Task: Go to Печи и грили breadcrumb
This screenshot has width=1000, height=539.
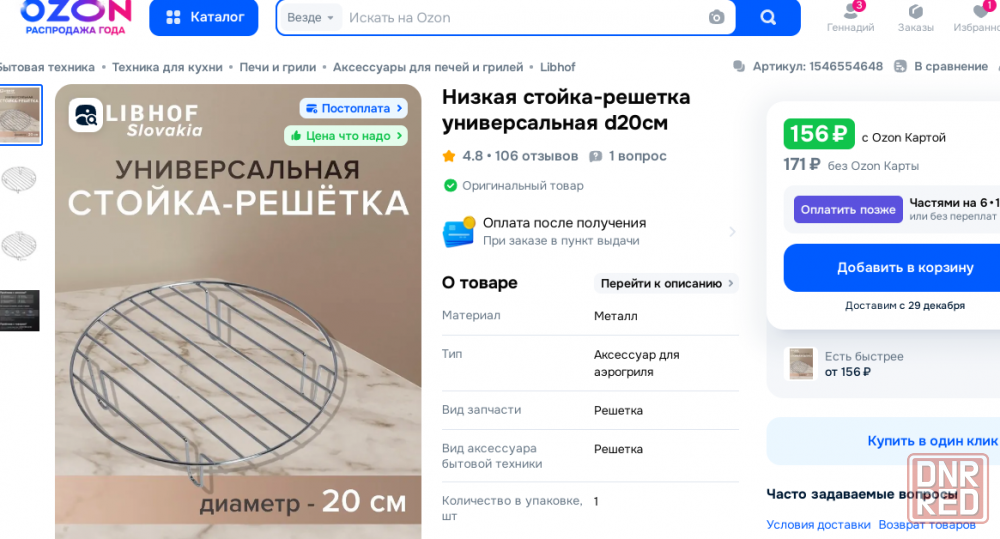Action: pyautogui.click(x=277, y=67)
